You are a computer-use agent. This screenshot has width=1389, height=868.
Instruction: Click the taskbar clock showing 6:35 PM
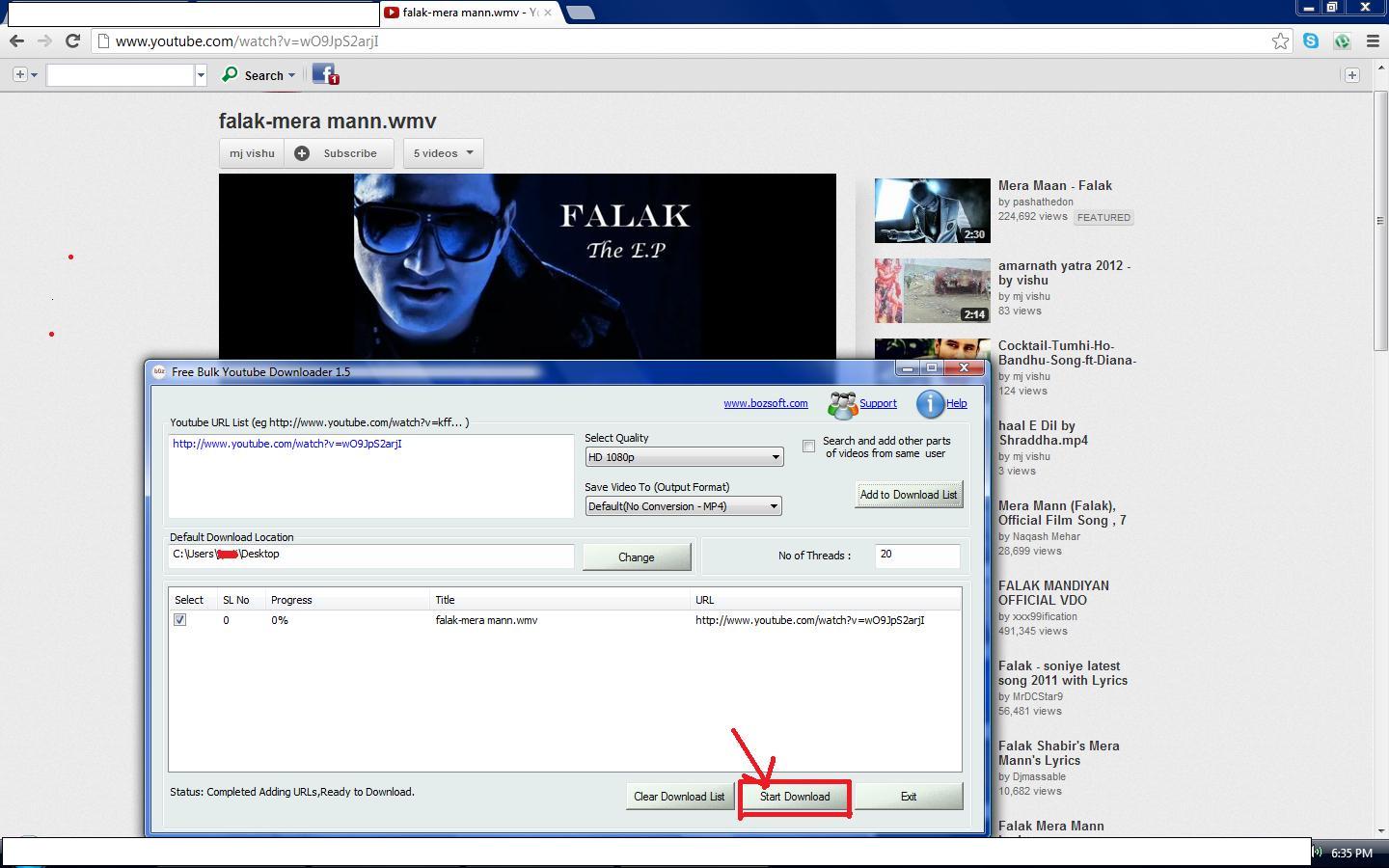click(x=1351, y=853)
